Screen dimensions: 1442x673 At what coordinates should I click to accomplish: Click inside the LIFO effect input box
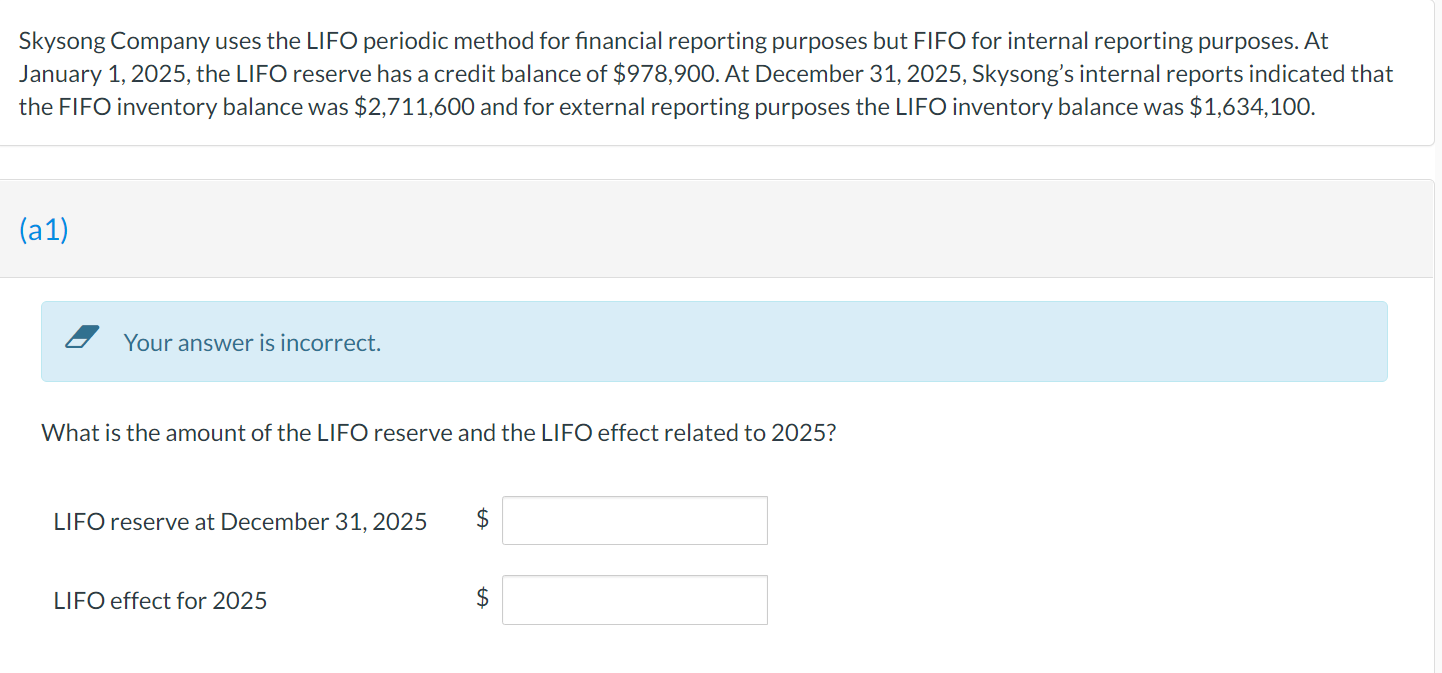(634, 599)
